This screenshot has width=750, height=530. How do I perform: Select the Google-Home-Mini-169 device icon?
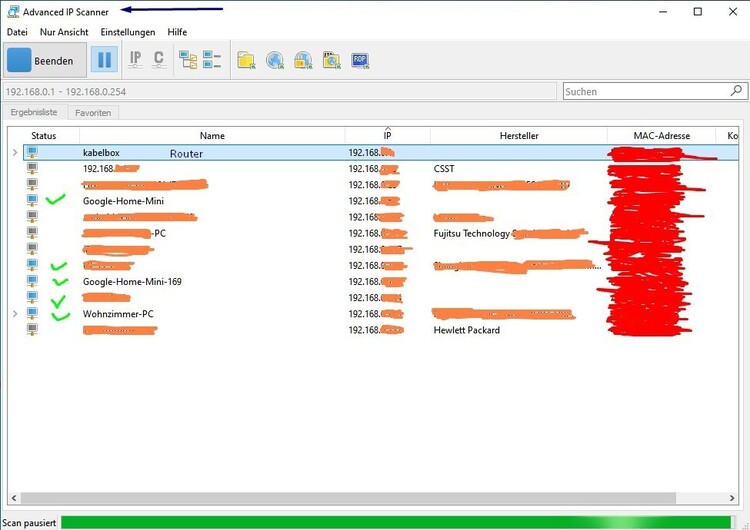tap(32, 281)
